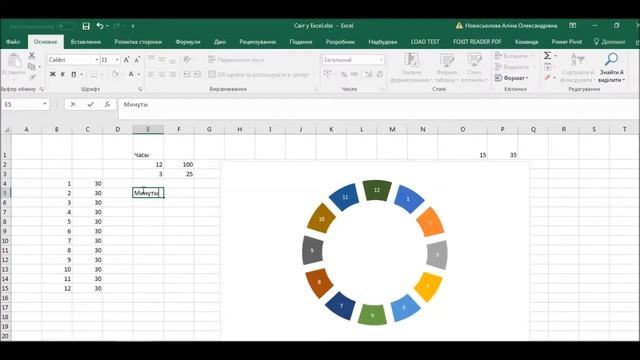Switch to the Вставлення tab
Screen dimensions: 640x360
tap(86, 42)
